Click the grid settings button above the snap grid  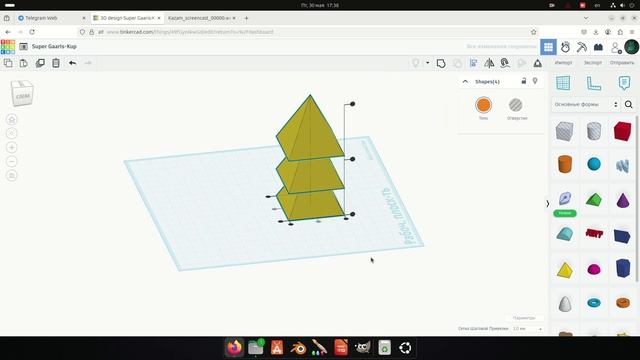point(524,318)
